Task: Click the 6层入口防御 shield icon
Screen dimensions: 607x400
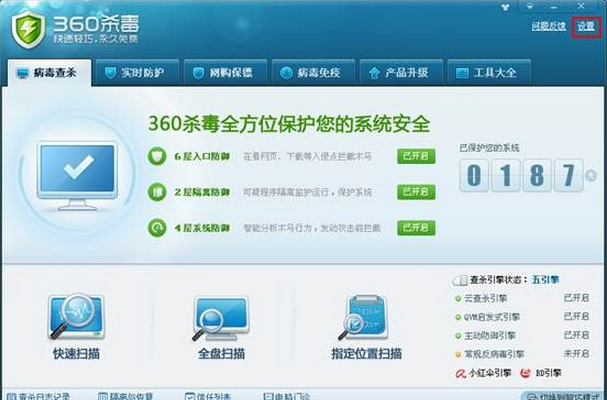Action: point(157,156)
